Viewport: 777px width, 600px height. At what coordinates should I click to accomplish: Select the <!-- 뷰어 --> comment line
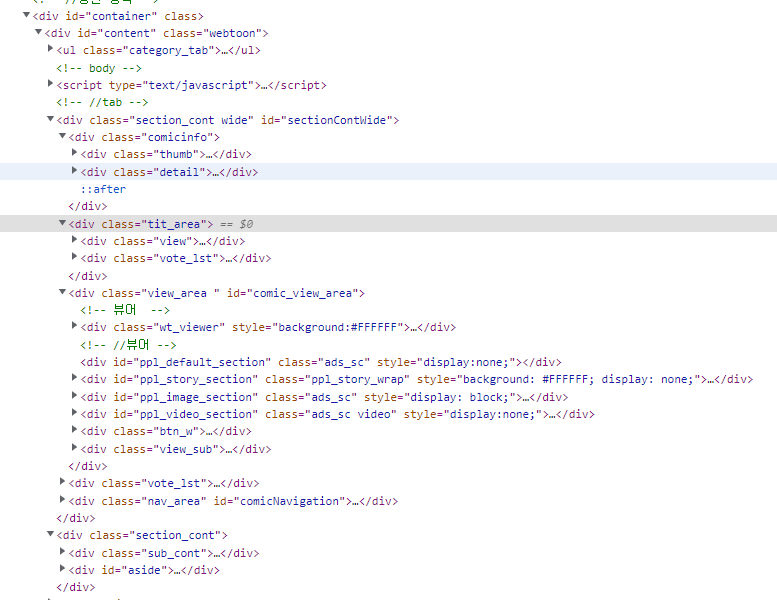[125, 310]
